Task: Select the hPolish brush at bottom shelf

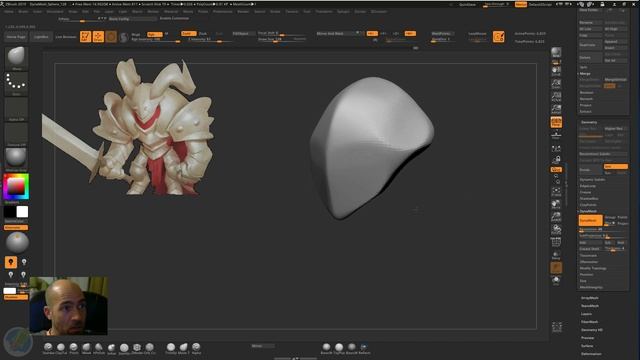Action: point(99,348)
